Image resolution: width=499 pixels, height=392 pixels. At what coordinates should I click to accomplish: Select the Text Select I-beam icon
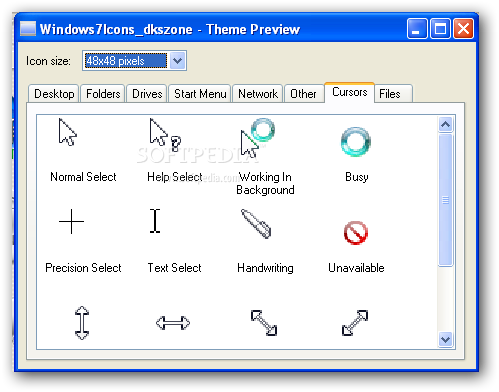point(155,221)
